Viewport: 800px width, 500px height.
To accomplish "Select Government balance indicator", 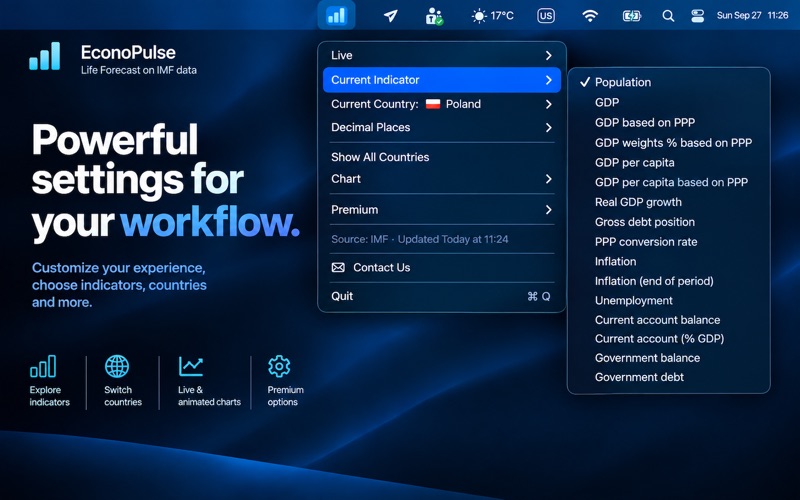I will tap(668, 358).
